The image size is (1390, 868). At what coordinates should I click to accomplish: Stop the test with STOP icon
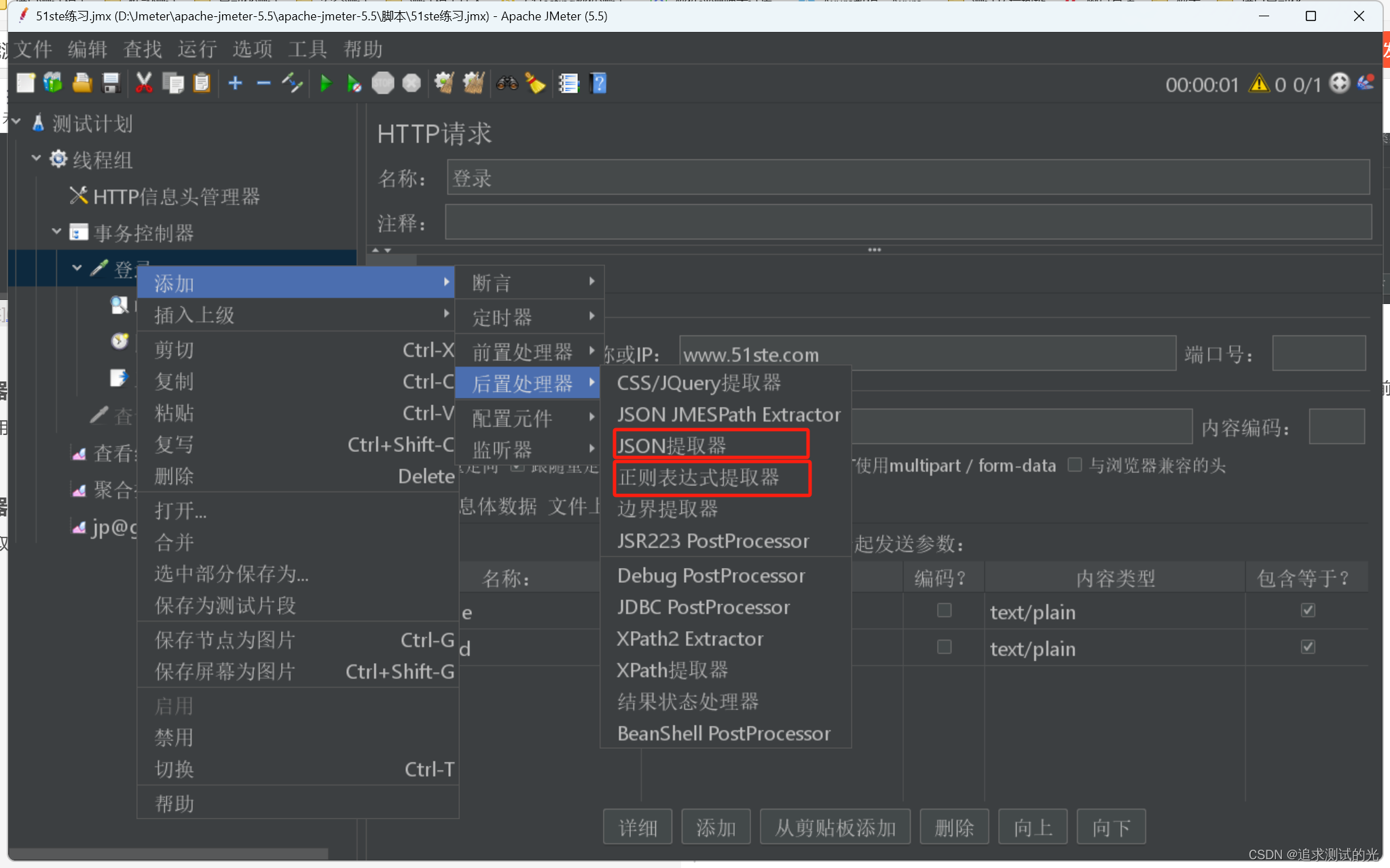coord(382,83)
